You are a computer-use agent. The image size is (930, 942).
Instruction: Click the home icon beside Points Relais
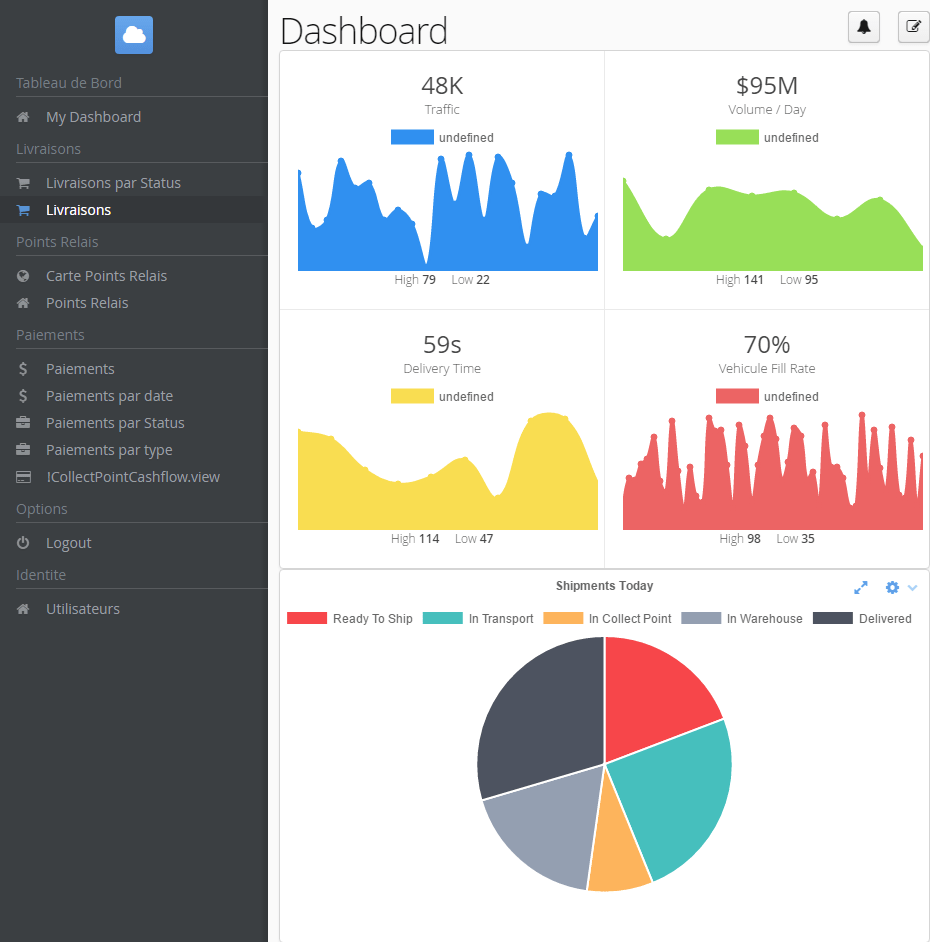(x=23, y=303)
